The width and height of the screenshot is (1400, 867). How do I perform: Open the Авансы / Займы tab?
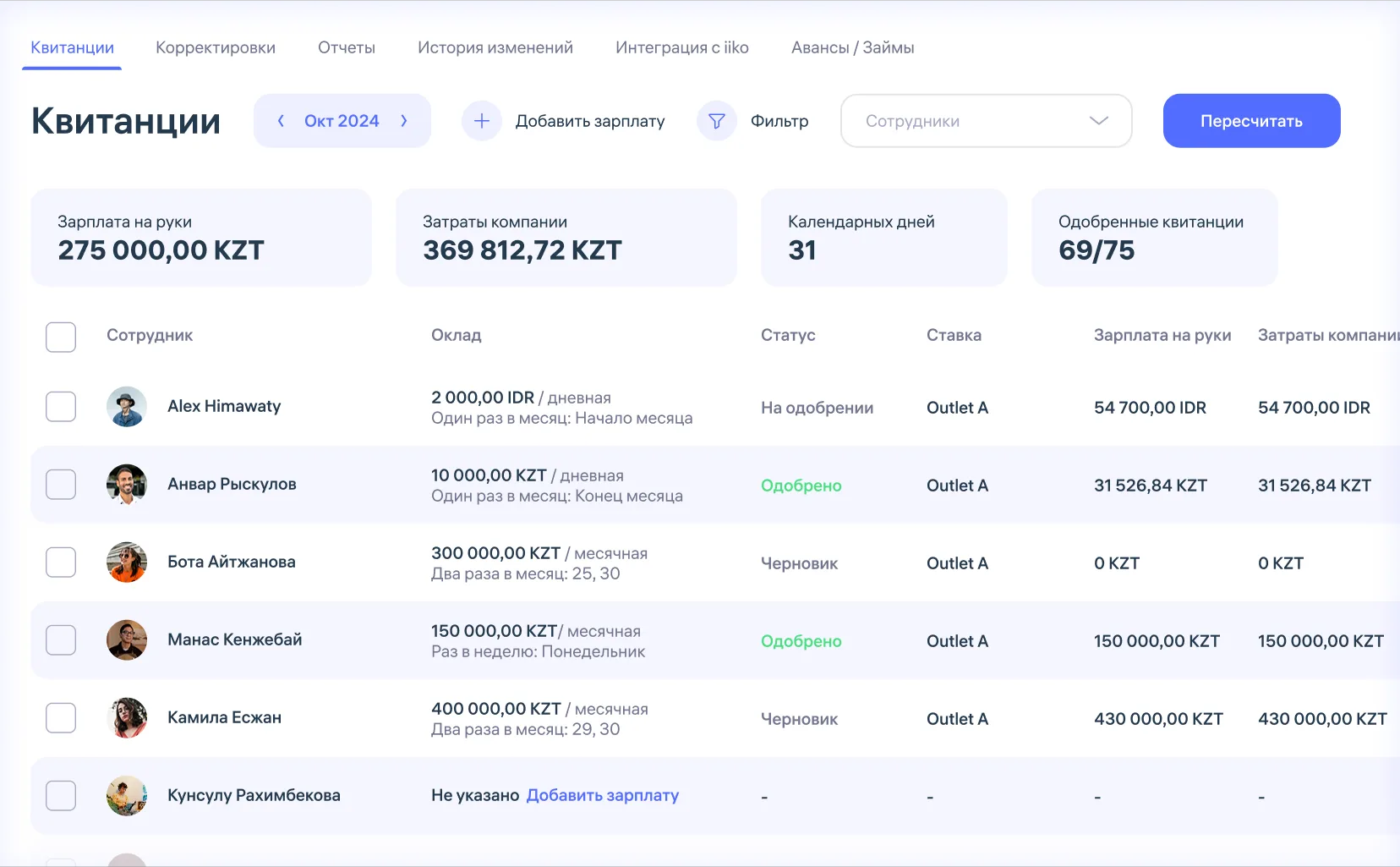point(853,47)
